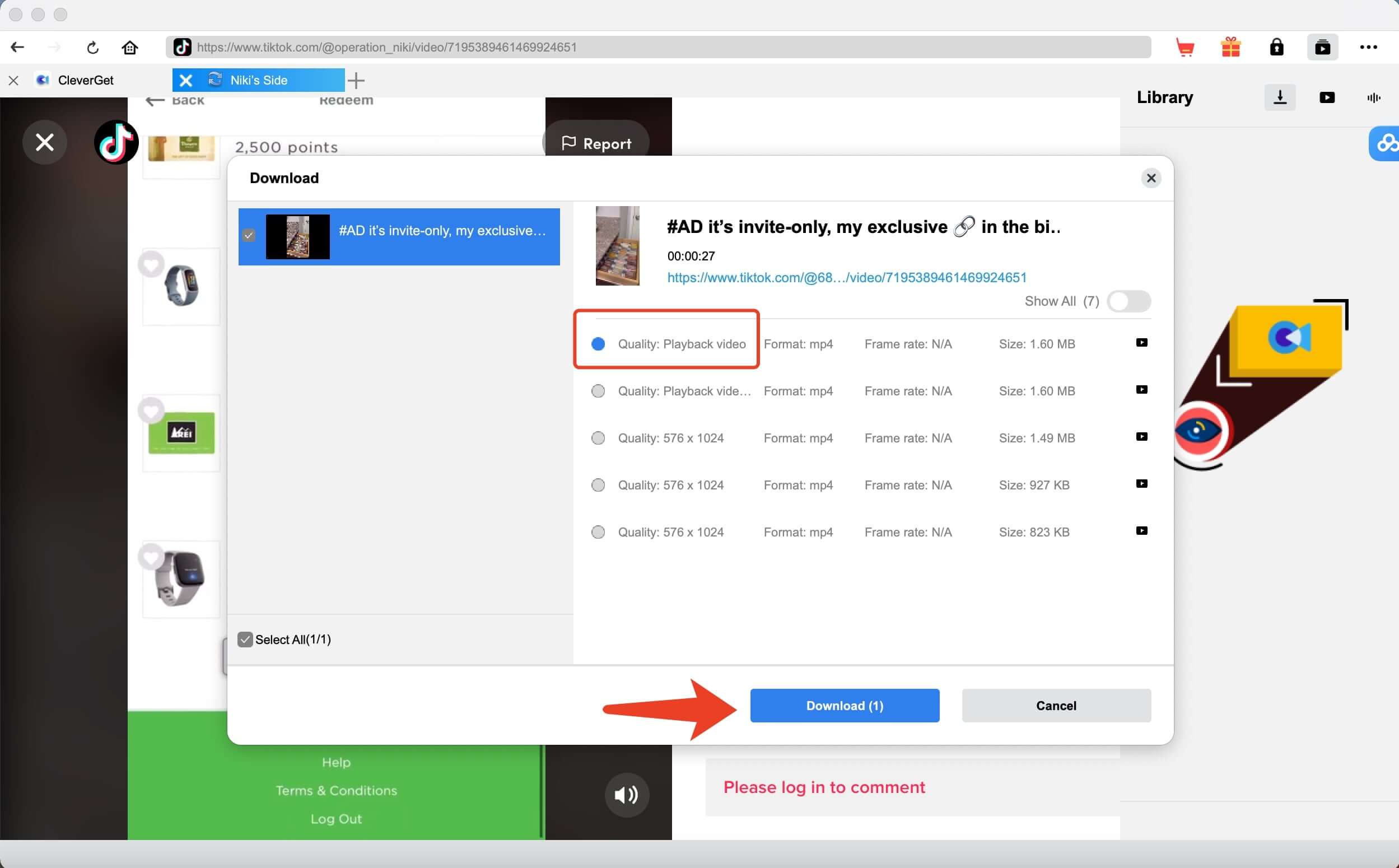Show the Library video tab icon
Image resolution: width=1399 pixels, height=868 pixels.
click(1327, 97)
